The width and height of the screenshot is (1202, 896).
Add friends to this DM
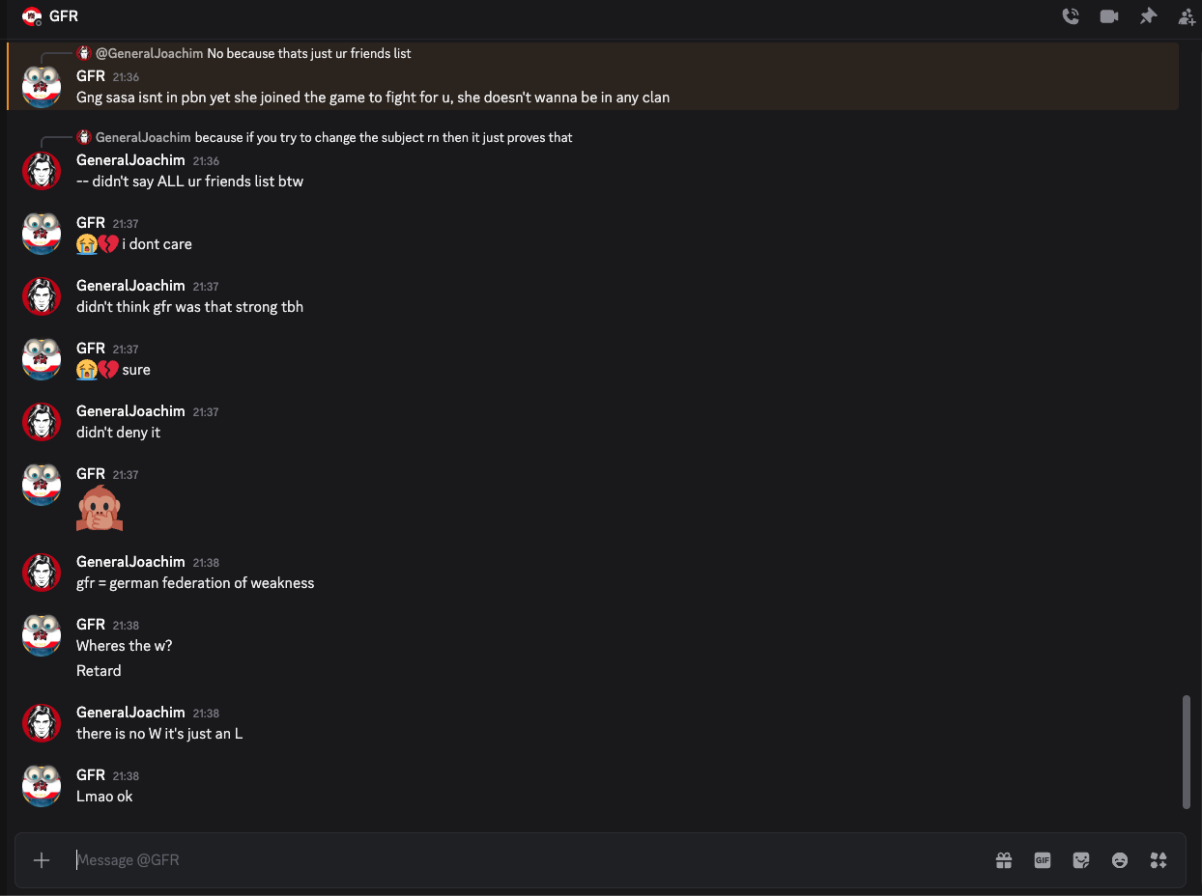click(1186, 16)
